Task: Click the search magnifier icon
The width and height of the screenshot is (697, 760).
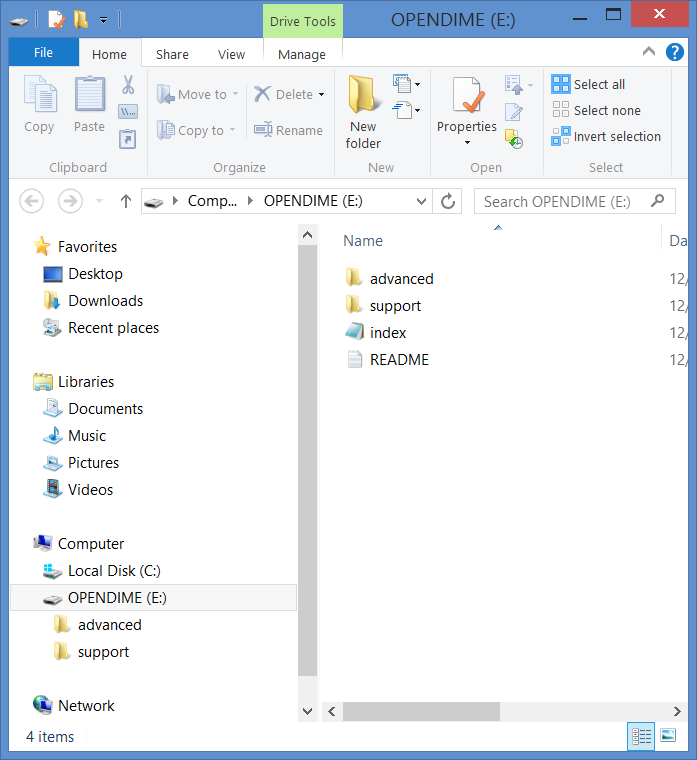Action: [x=657, y=200]
